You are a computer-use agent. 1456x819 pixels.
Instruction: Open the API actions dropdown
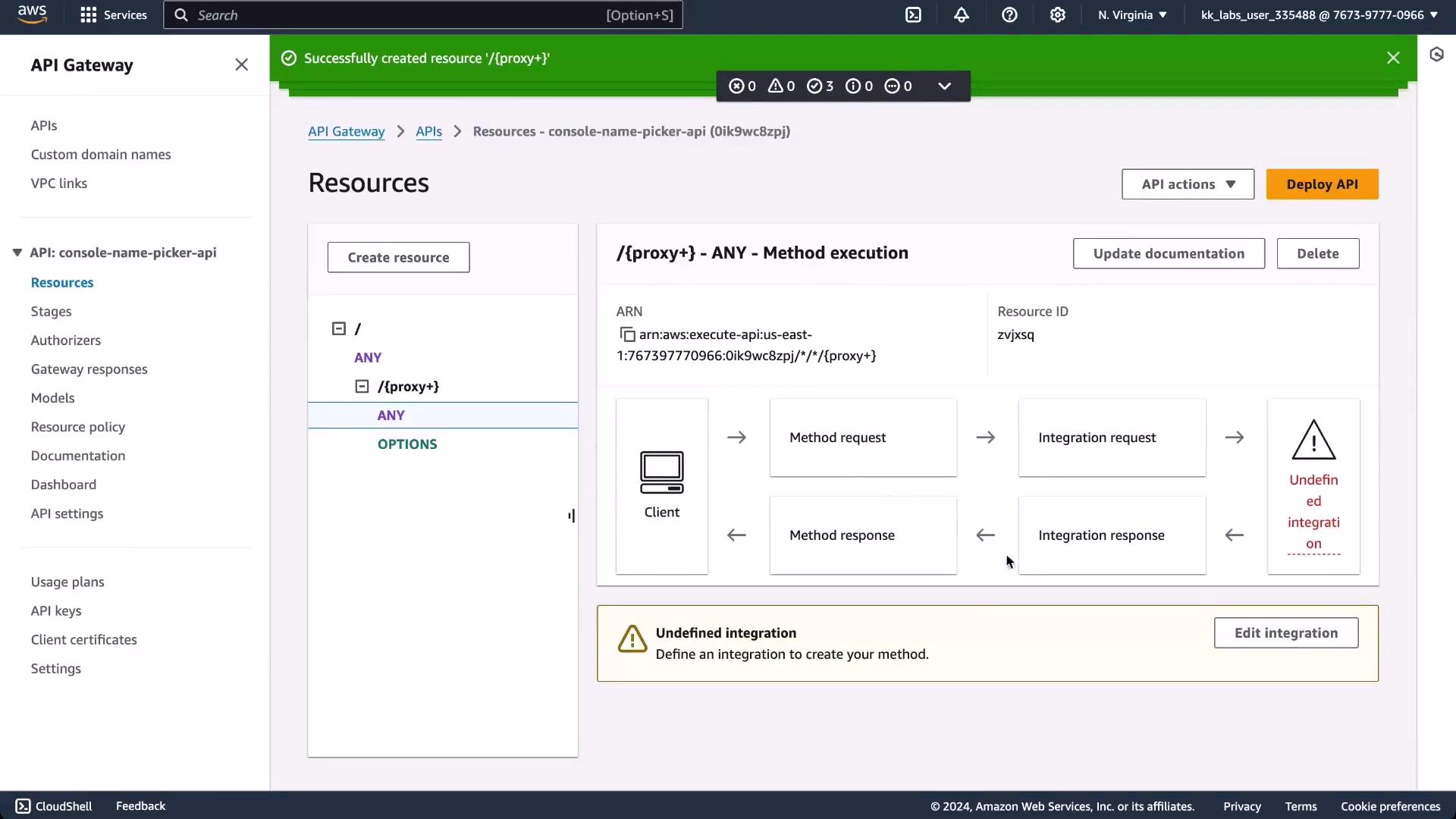tap(1188, 184)
